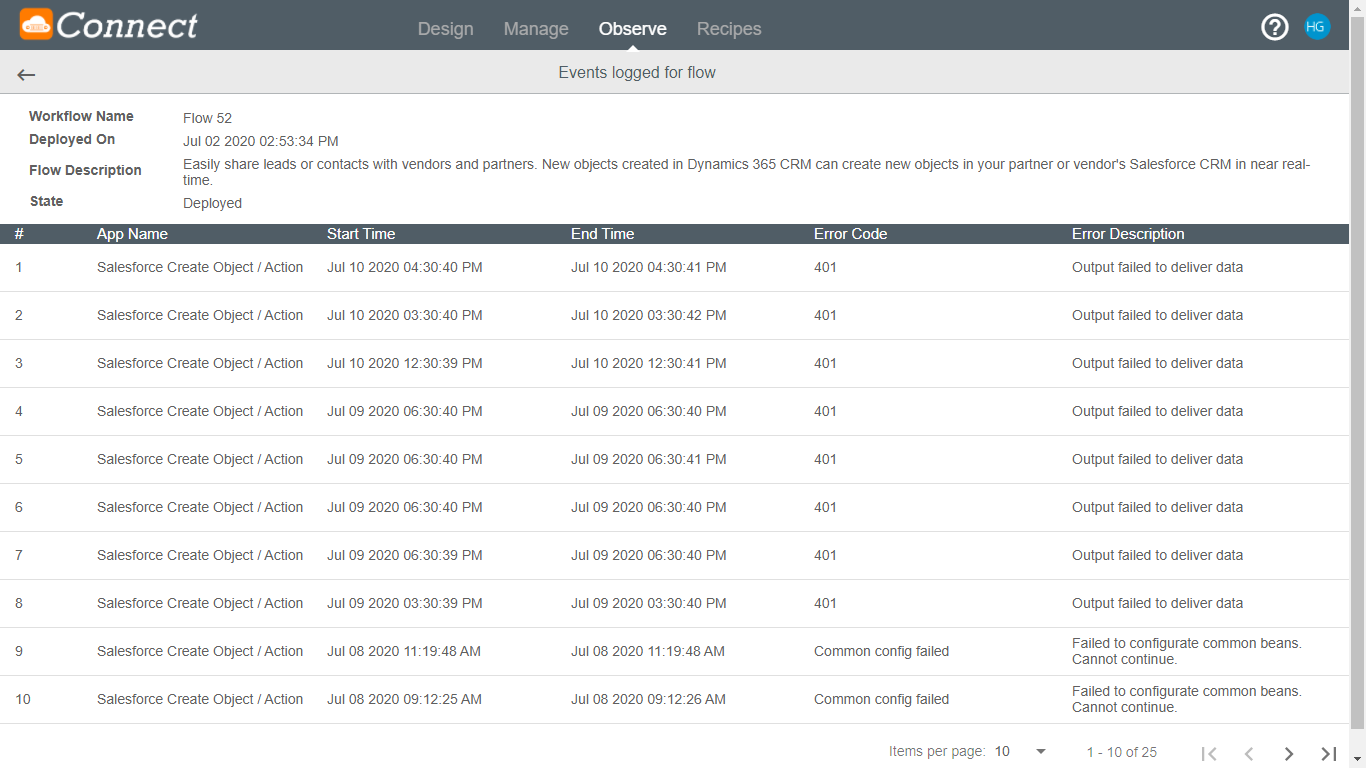1366x768 pixels.
Task: Click error description of row 9
Action: point(1187,651)
